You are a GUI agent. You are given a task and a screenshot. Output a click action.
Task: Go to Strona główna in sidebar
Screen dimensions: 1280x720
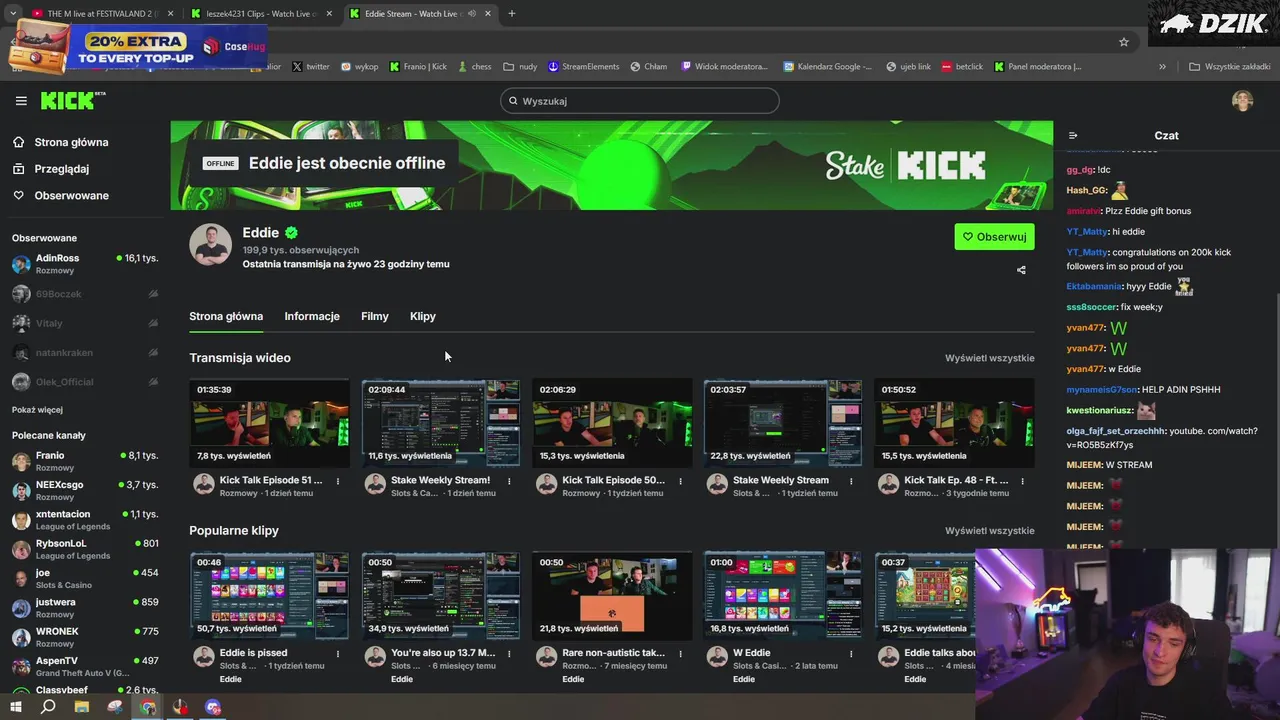coord(70,142)
